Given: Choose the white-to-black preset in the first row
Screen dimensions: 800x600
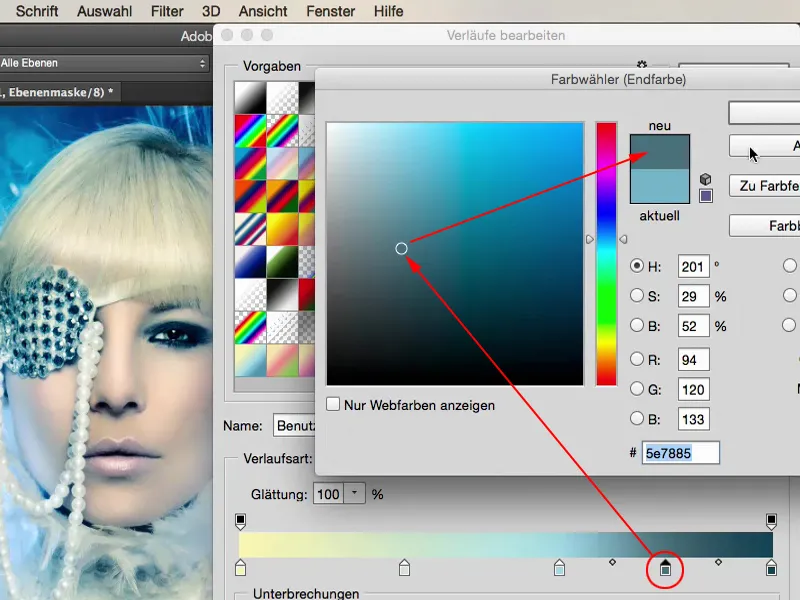Looking at the screenshot, I should click(x=251, y=98).
